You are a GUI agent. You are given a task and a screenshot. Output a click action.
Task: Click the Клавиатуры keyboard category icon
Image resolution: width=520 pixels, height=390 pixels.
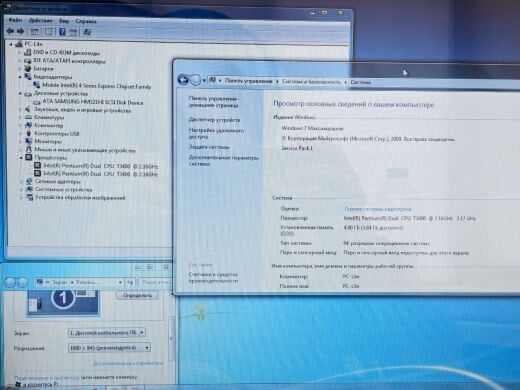pyautogui.click(x=28, y=117)
